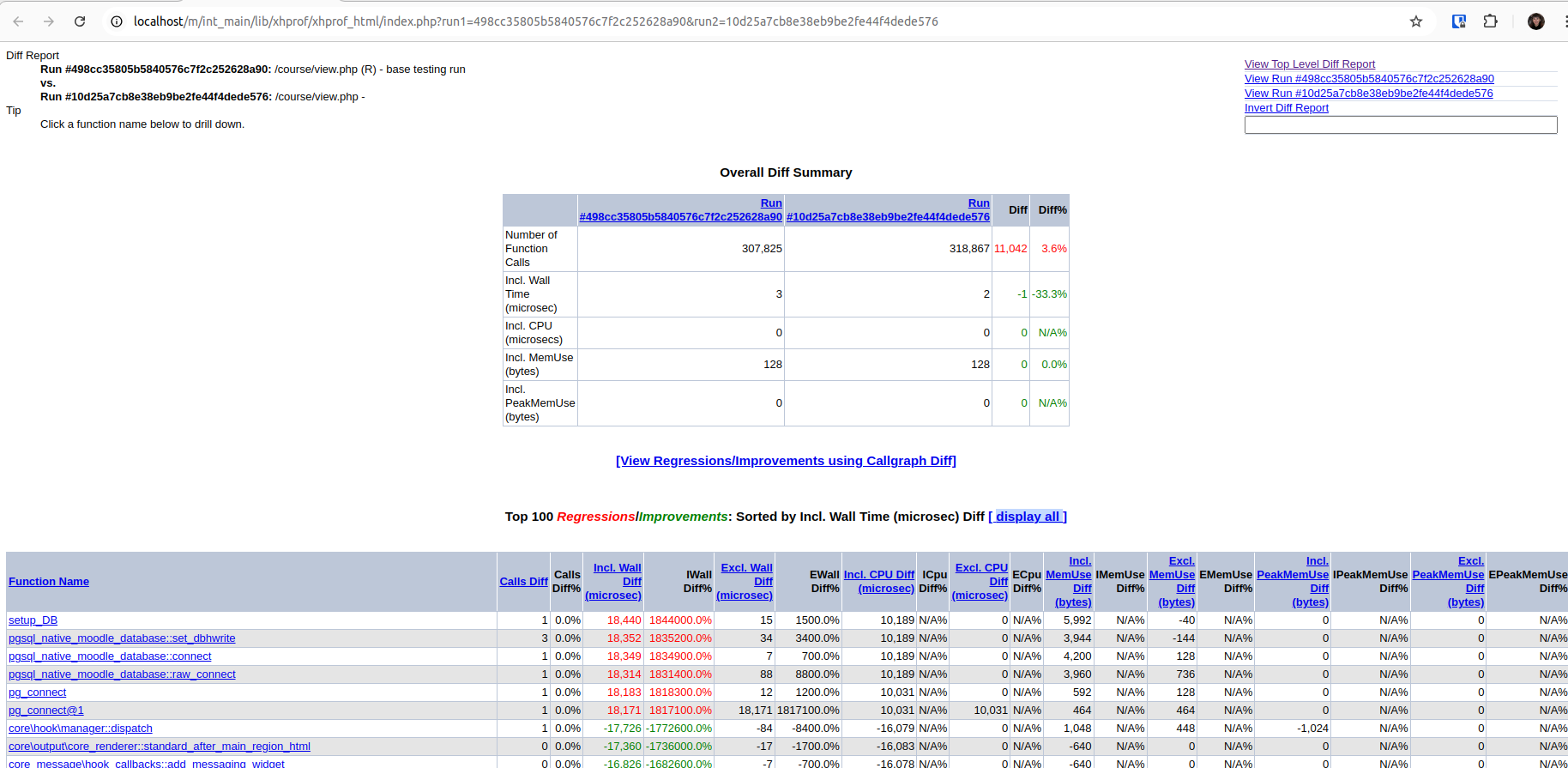Drill down into pg_connect function
The image size is (1568, 768).
pos(38,692)
